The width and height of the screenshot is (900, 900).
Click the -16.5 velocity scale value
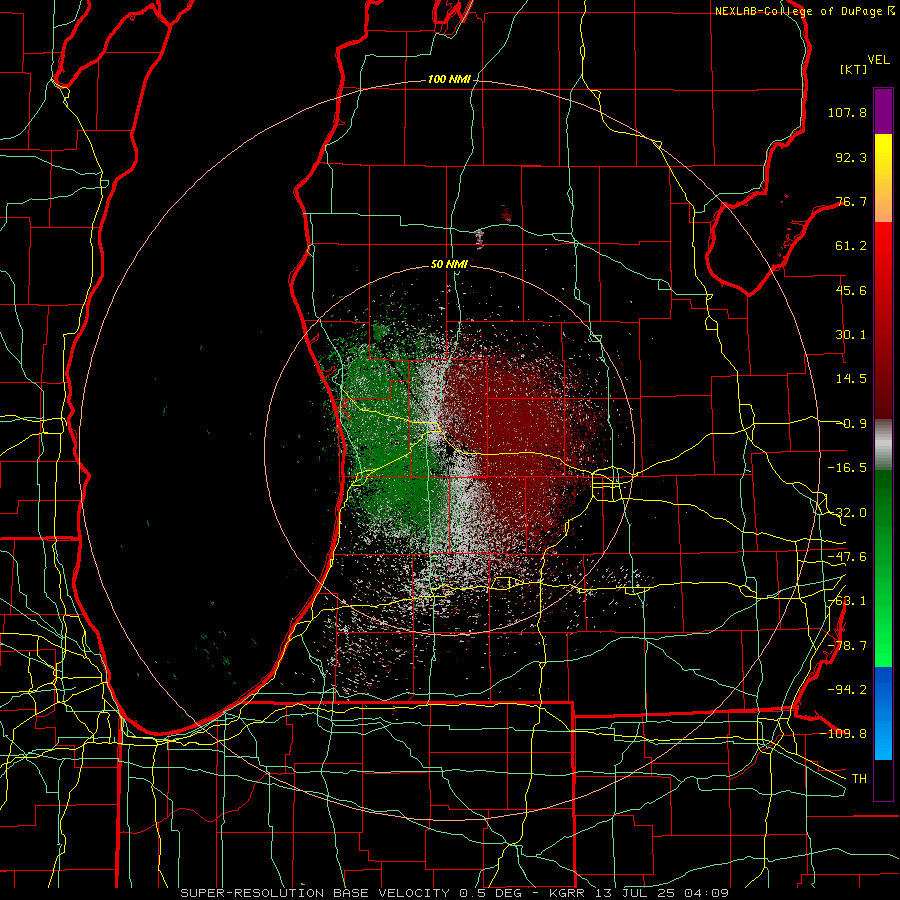[847, 468]
